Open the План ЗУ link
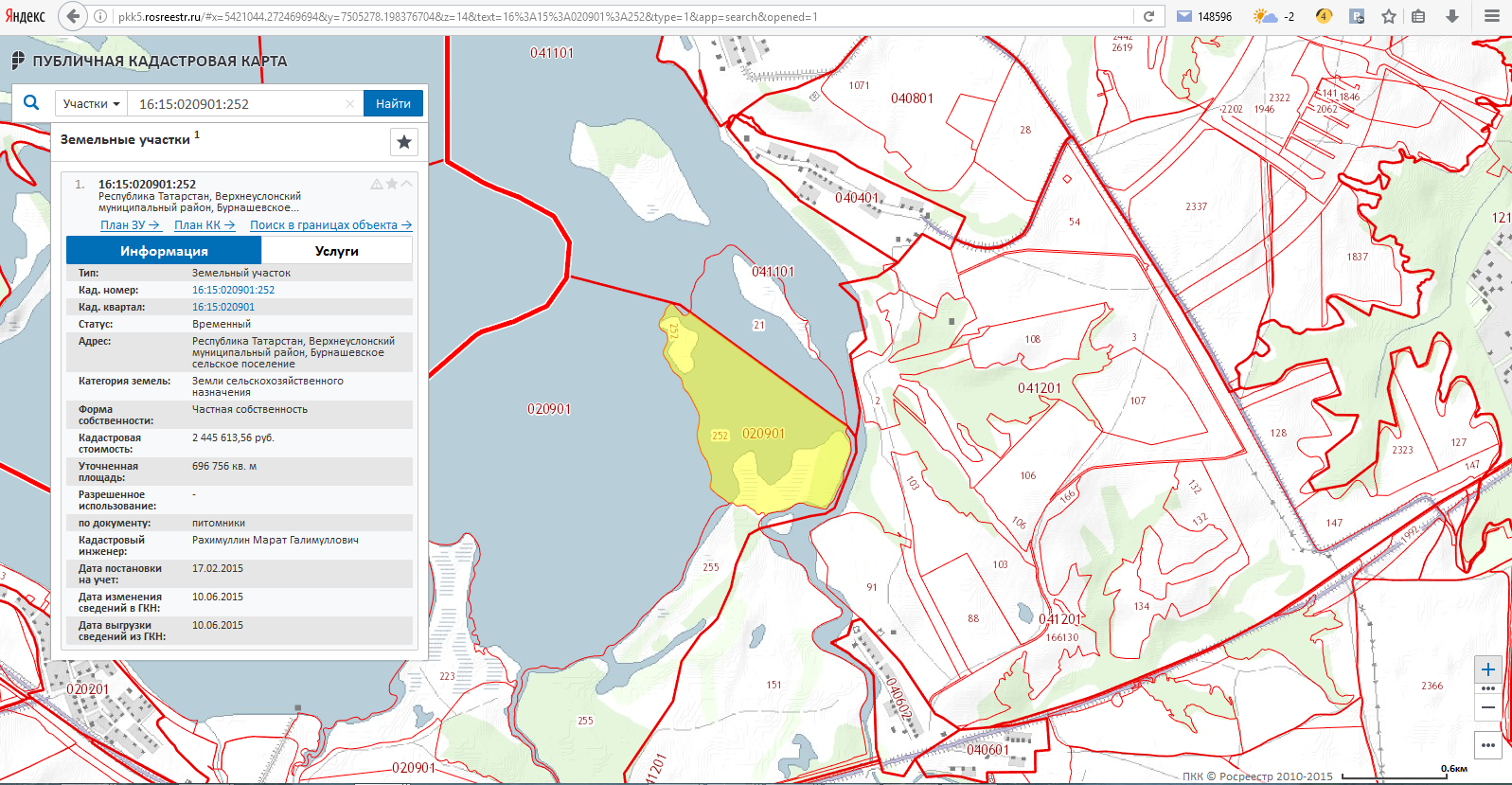This screenshot has width=1512, height=785. pos(130,225)
